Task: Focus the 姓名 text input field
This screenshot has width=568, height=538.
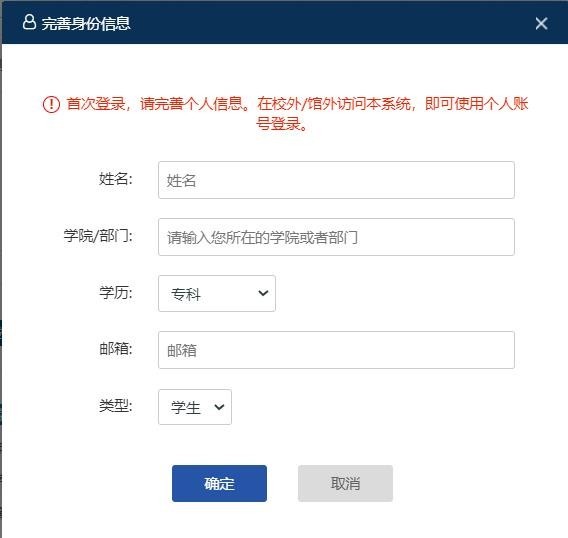Action: point(336,180)
